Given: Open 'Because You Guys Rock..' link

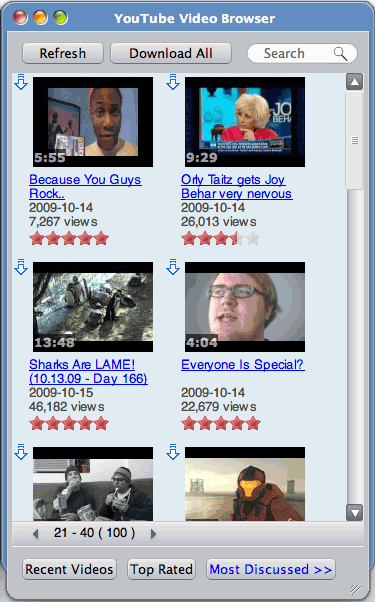Looking at the screenshot, I should [85, 187].
